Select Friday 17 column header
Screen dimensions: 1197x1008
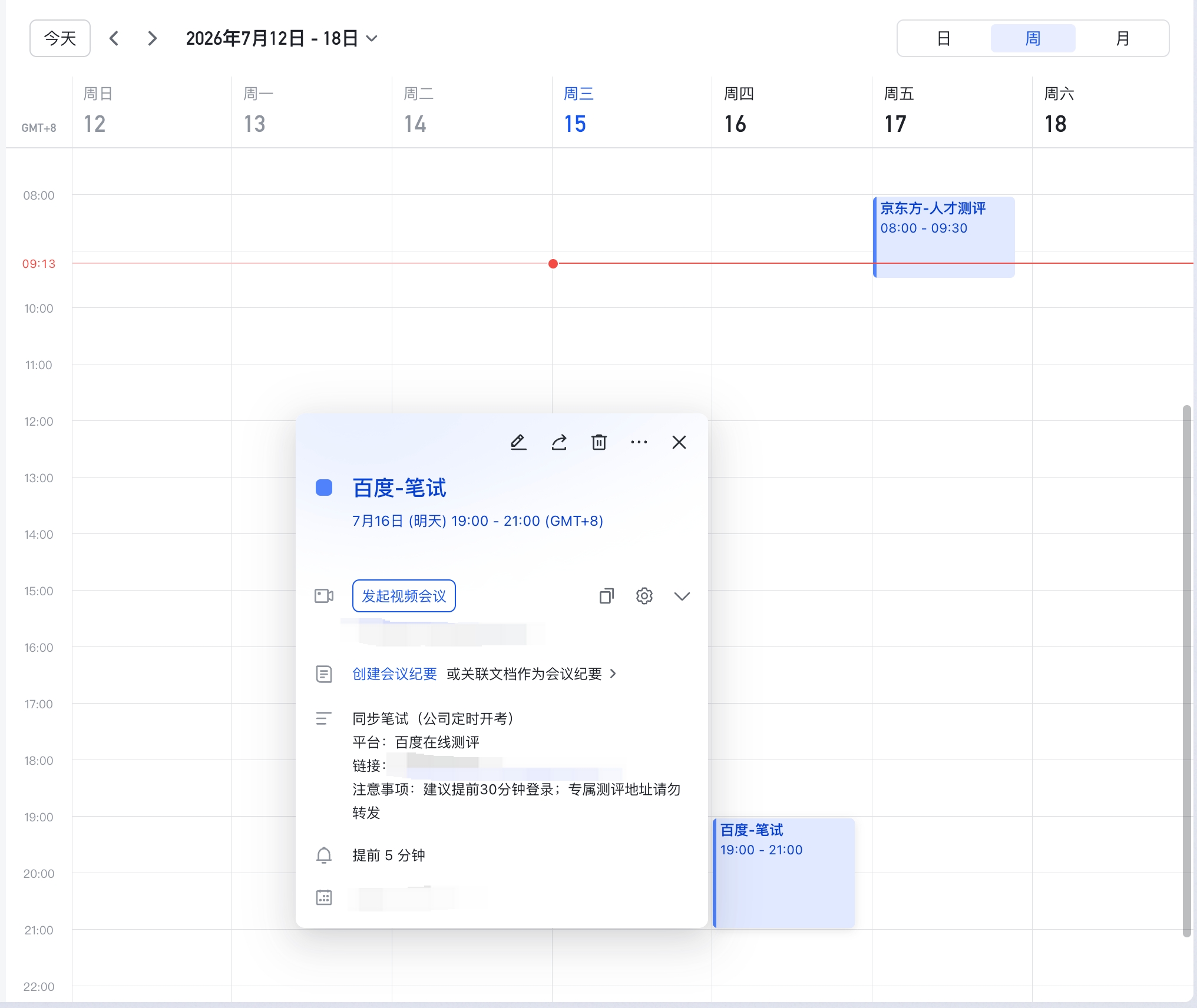click(953, 111)
